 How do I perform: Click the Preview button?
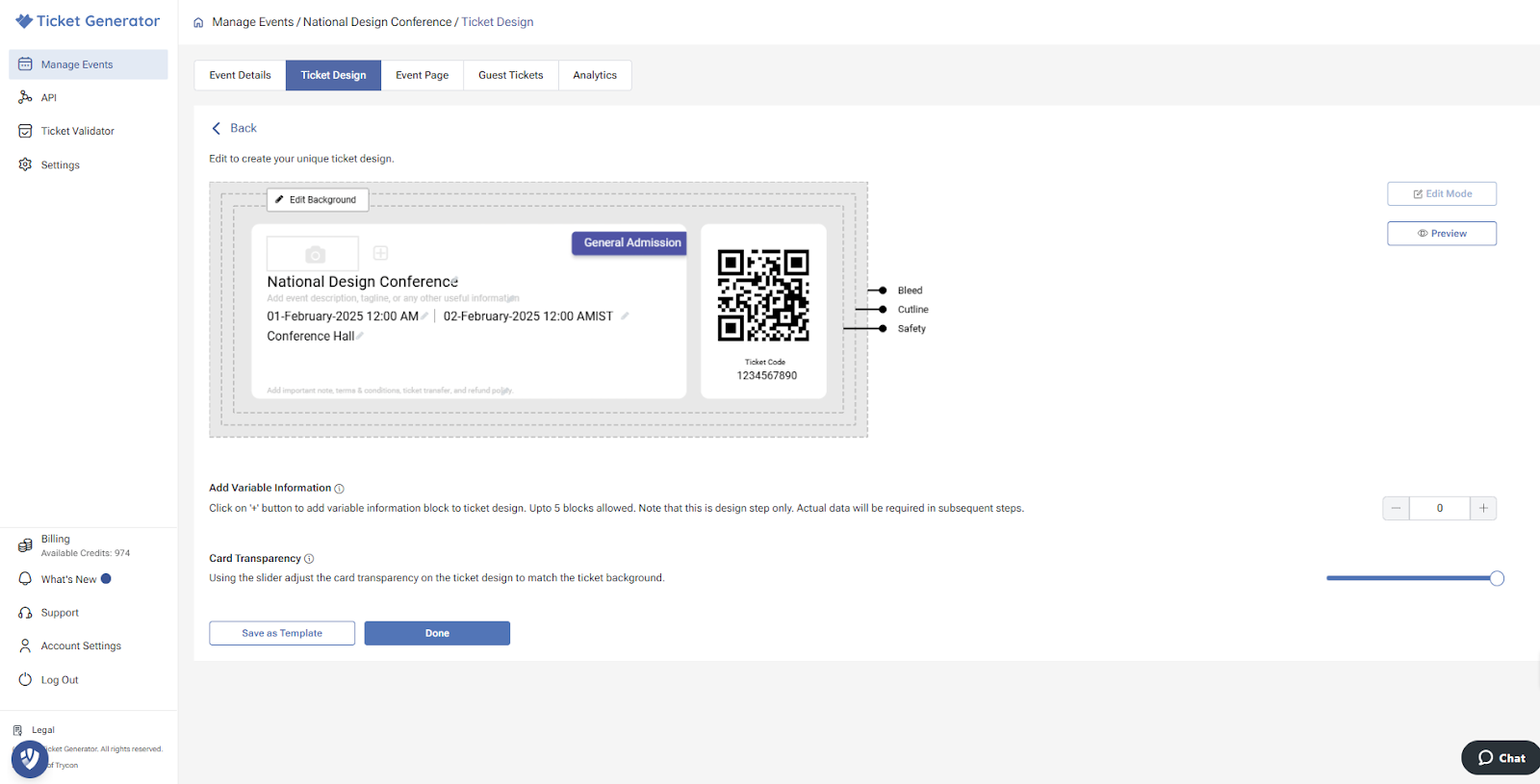1442,234
